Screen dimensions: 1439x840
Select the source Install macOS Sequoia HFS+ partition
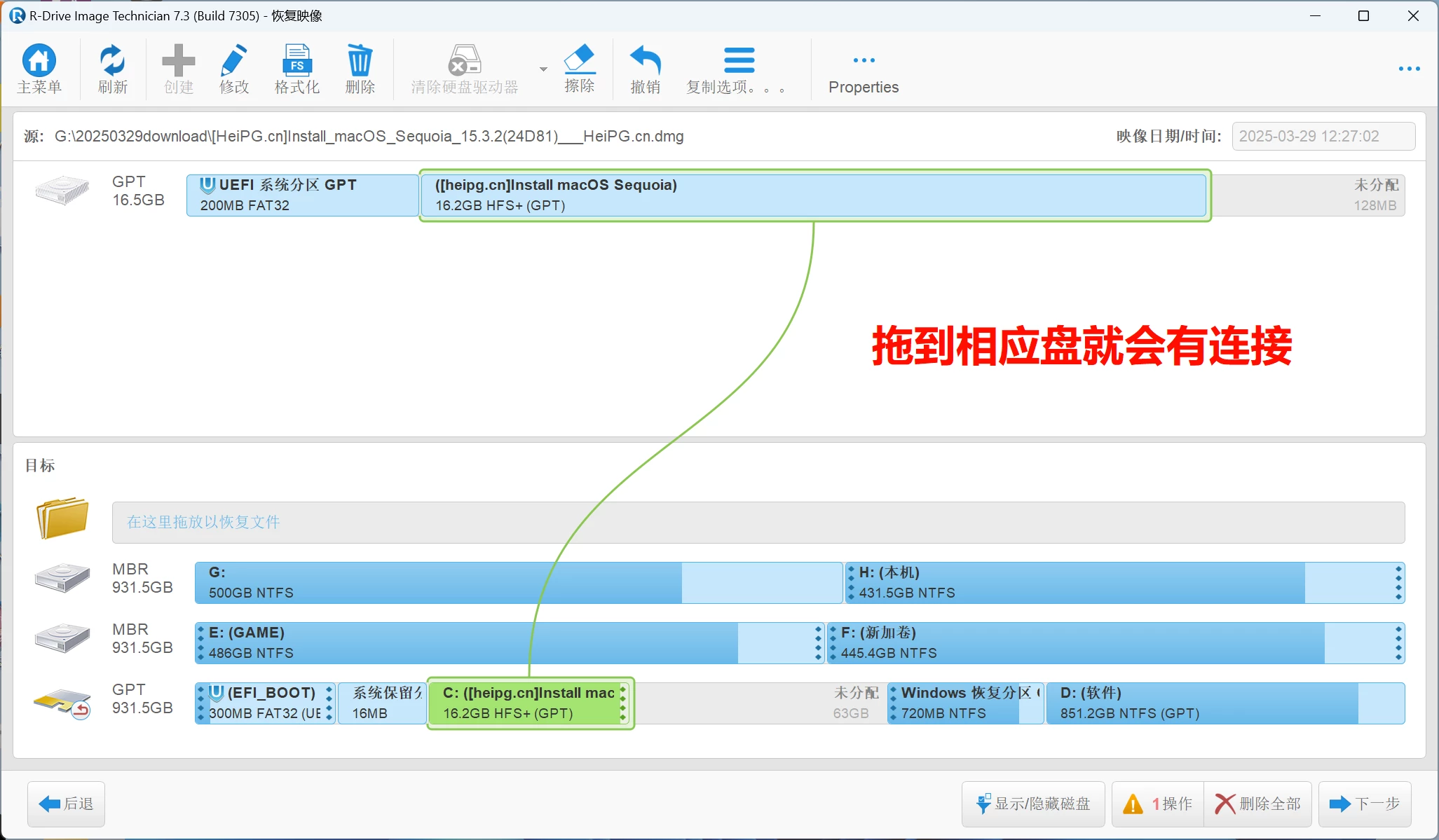(x=813, y=195)
